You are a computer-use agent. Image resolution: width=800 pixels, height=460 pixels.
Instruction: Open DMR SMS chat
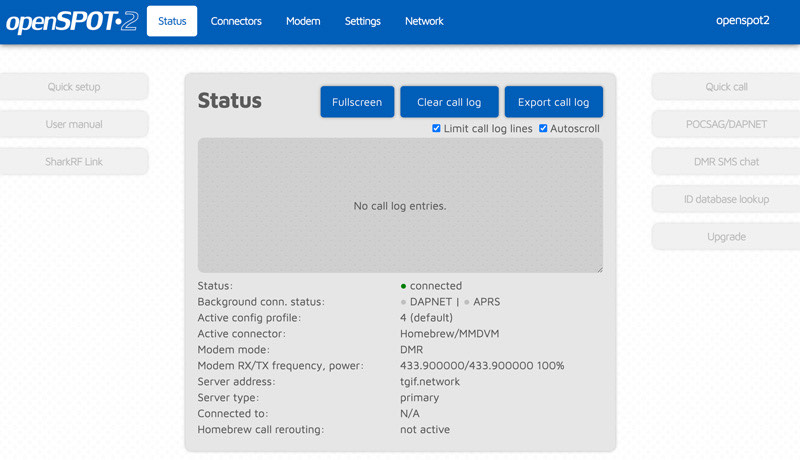tap(726, 162)
